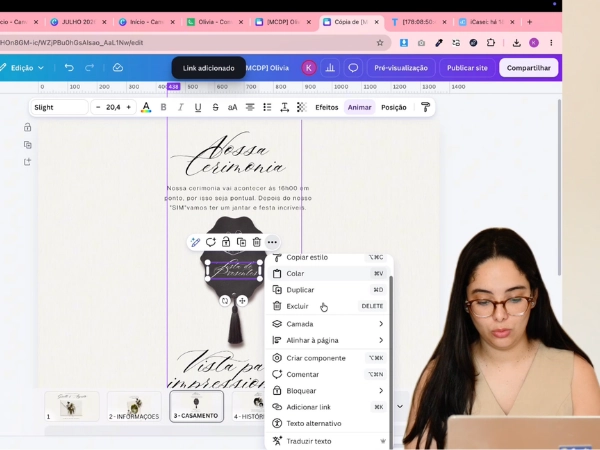
Task: Open the Posição panel
Action: [x=394, y=108]
